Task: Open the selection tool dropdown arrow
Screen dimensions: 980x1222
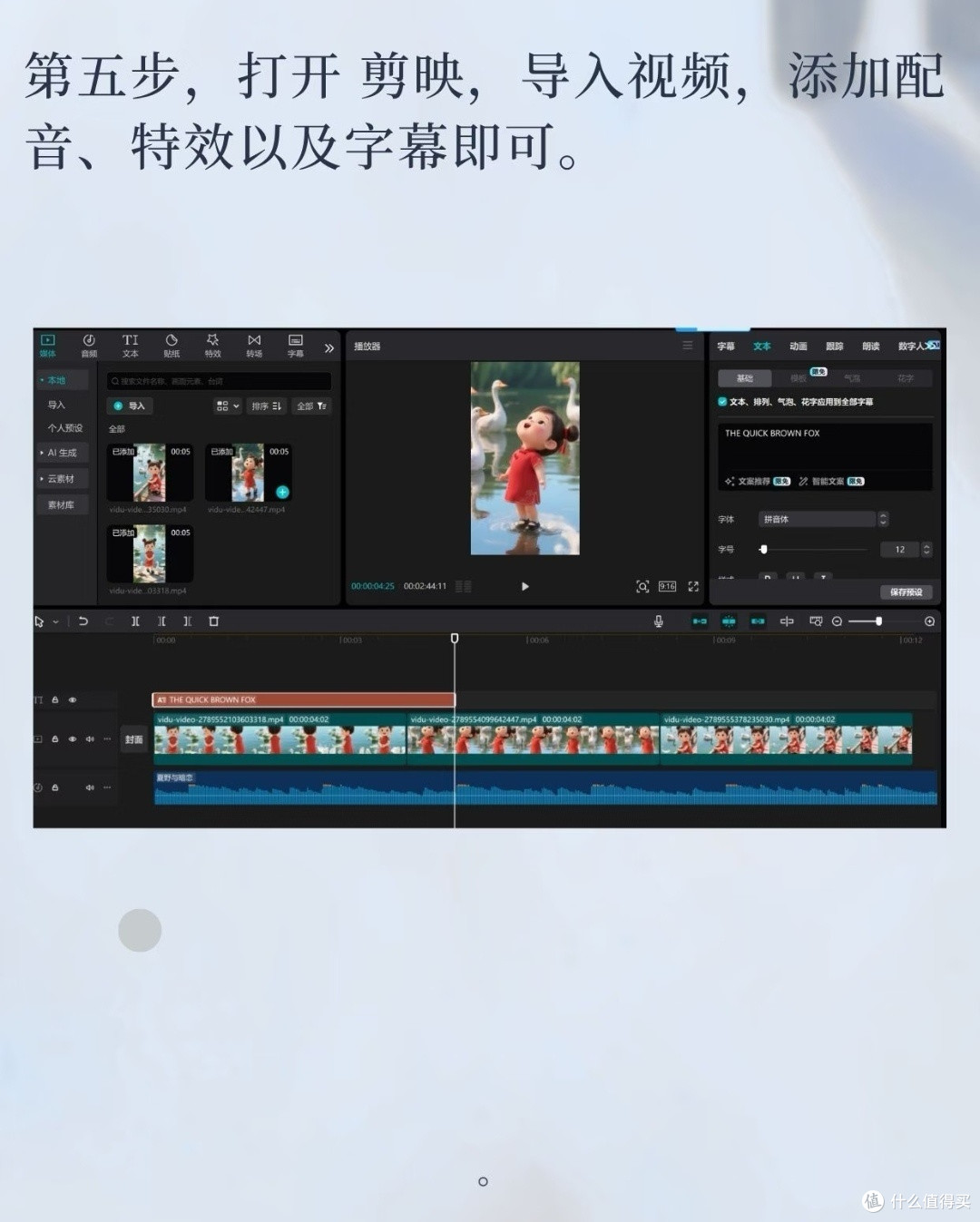Action: pyautogui.click(x=55, y=621)
